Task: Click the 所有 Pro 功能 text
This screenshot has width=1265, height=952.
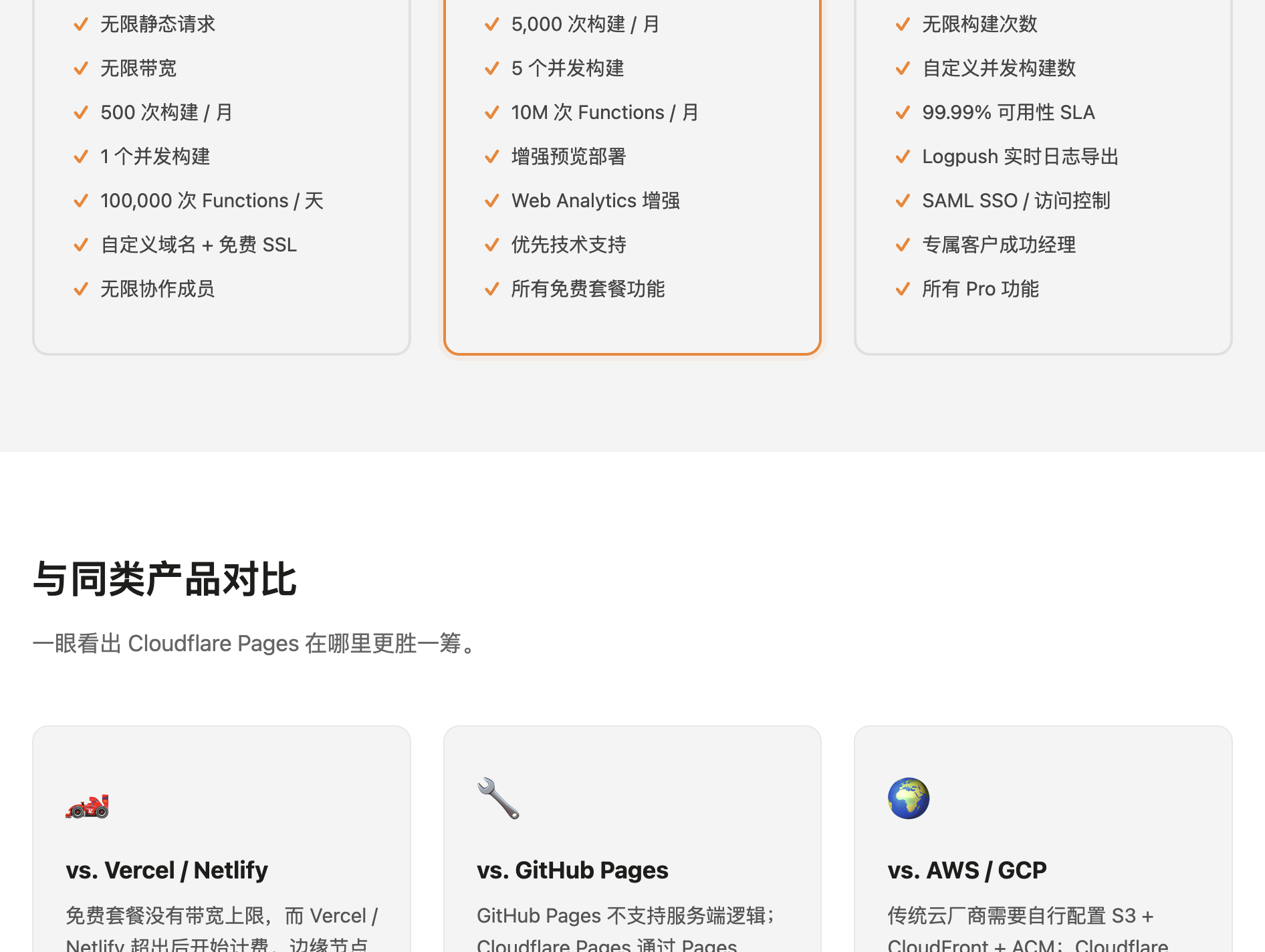Action: tap(980, 289)
